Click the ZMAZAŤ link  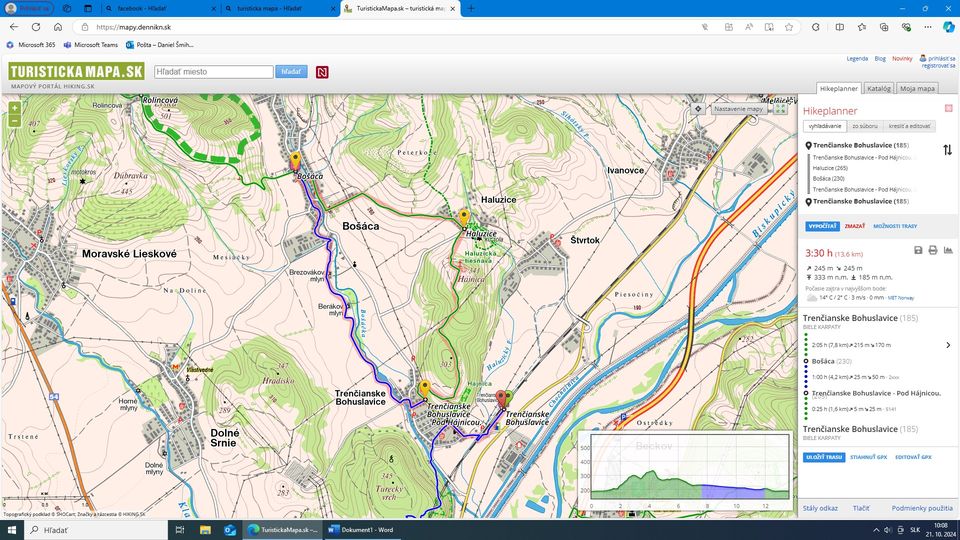(855, 226)
